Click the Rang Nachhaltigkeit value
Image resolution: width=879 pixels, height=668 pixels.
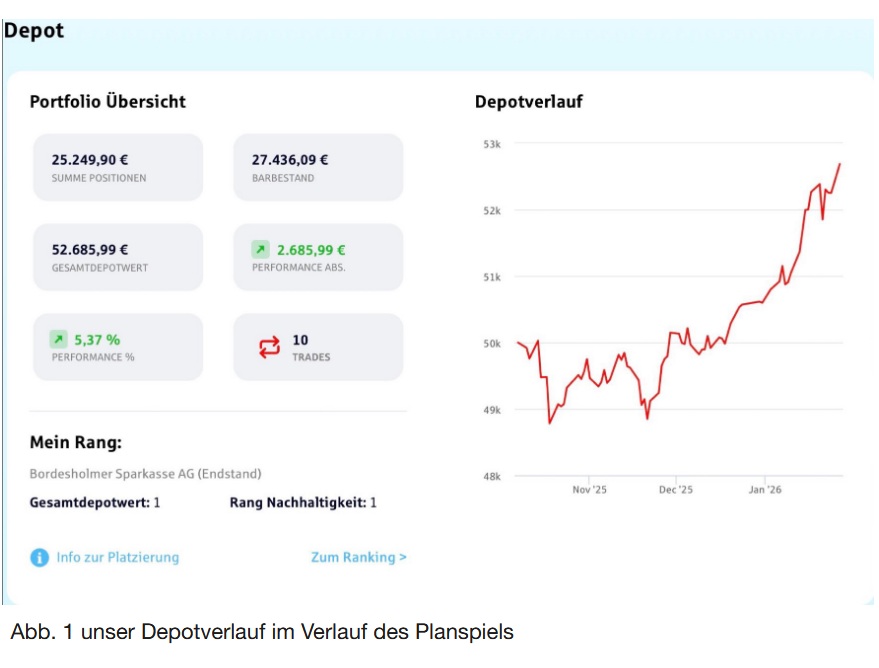point(373,503)
